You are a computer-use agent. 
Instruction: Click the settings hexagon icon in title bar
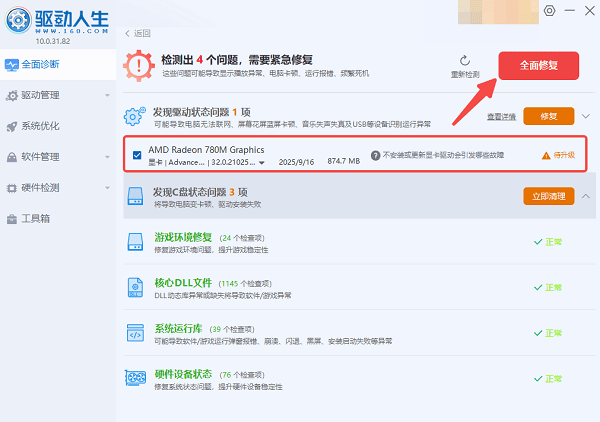tap(548, 10)
